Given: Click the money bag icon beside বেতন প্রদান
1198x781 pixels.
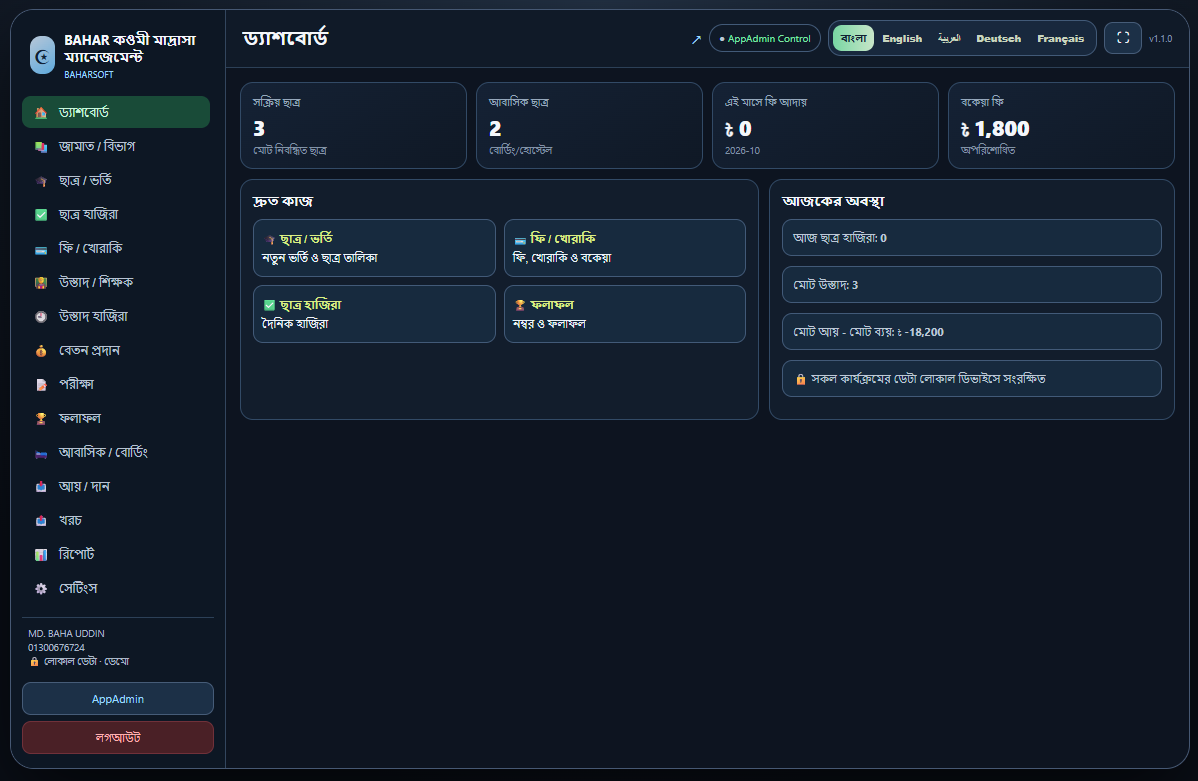Looking at the screenshot, I should [x=41, y=351].
